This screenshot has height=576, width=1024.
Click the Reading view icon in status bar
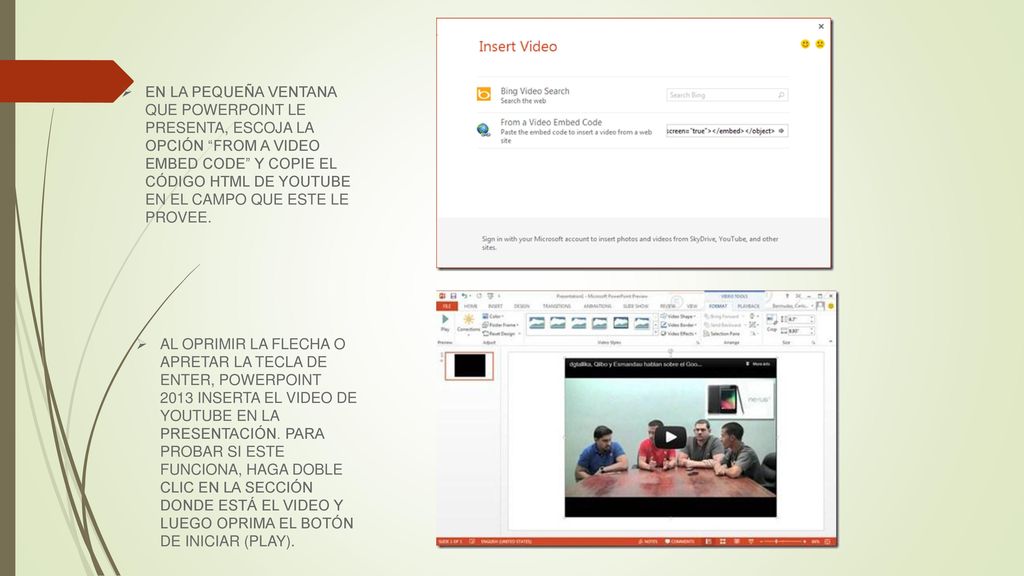[737, 541]
